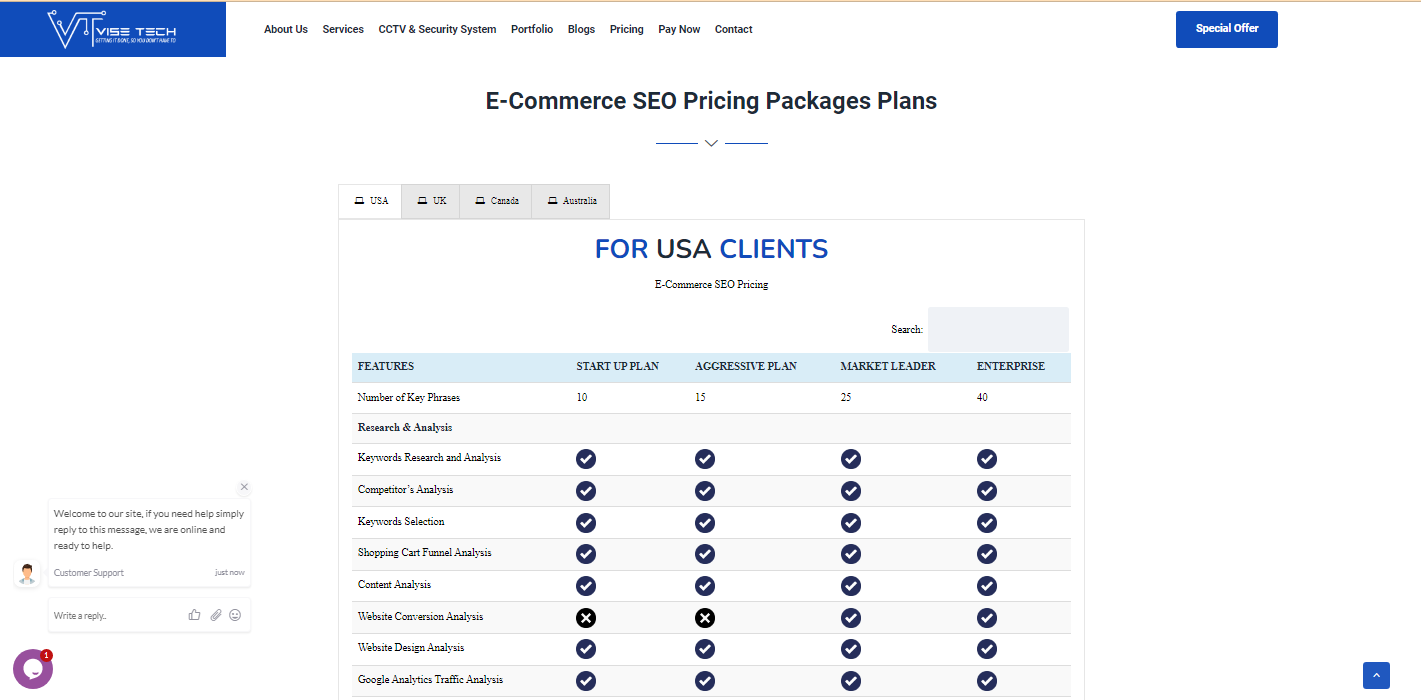This screenshot has height=700, width=1421.
Task: Click the Customer Support agent avatar
Action: 27,574
